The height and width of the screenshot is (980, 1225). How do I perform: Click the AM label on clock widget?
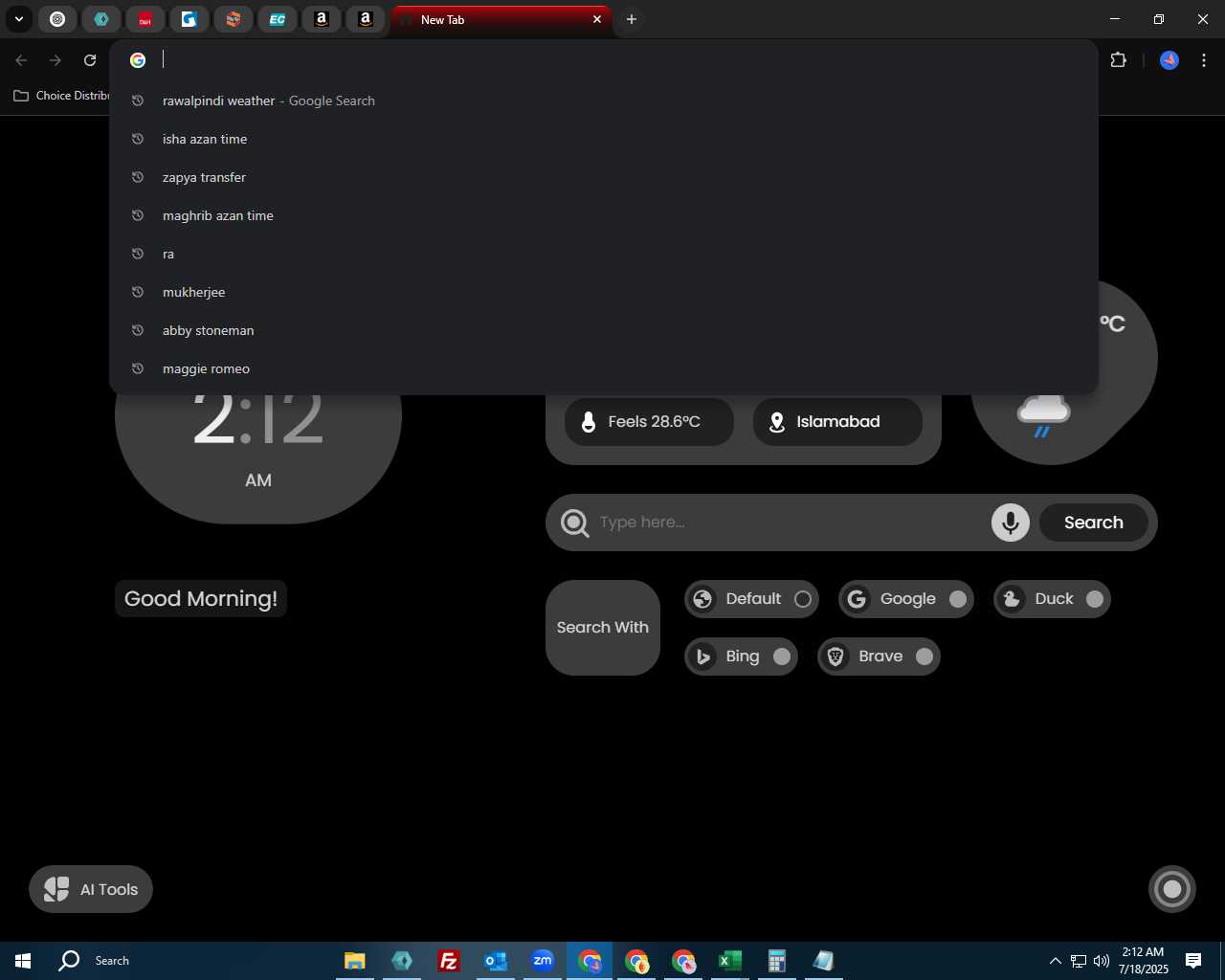(258, 480)
